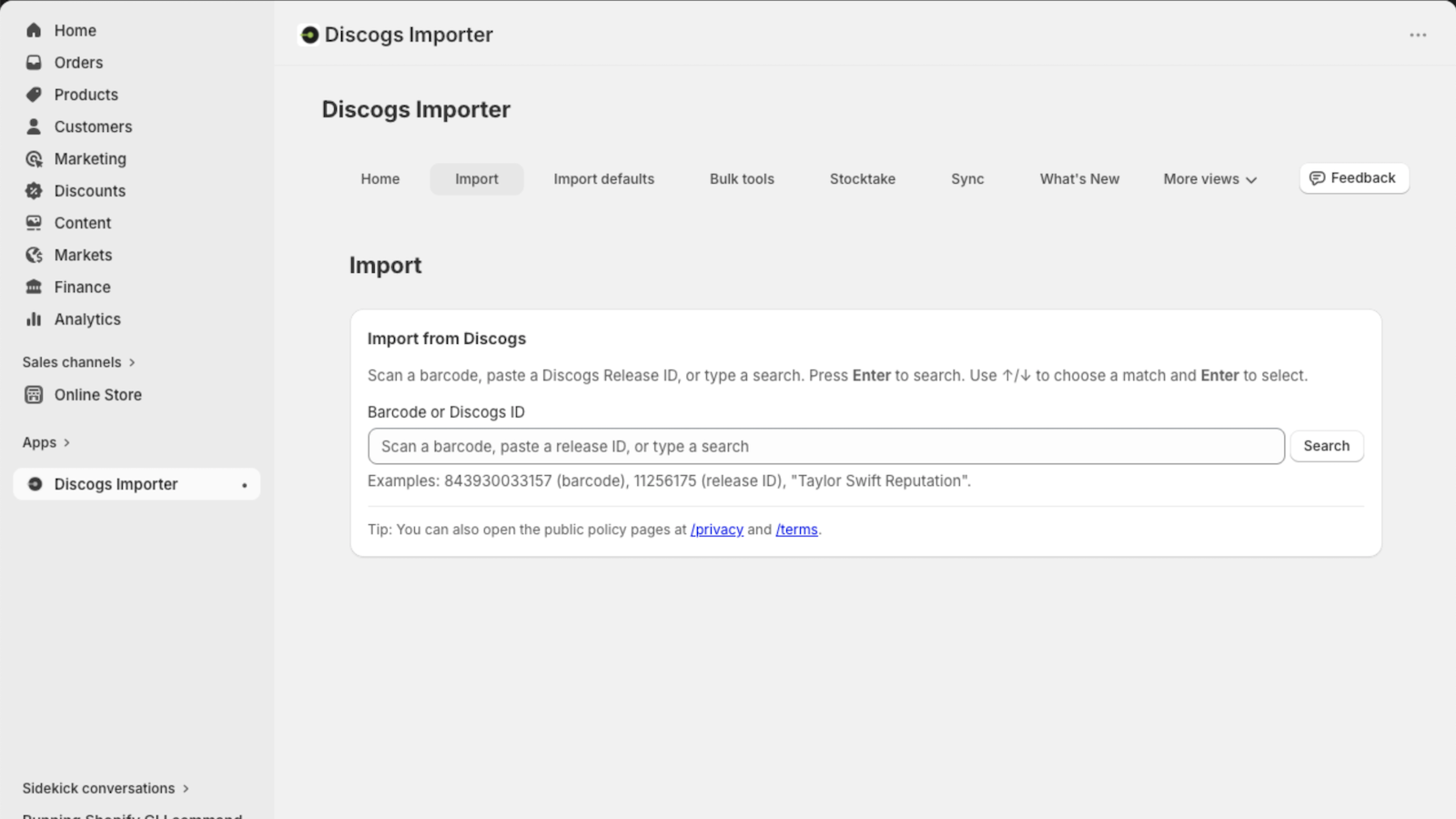
Task: Click the Customers person icon
Action: click(34, 126)
